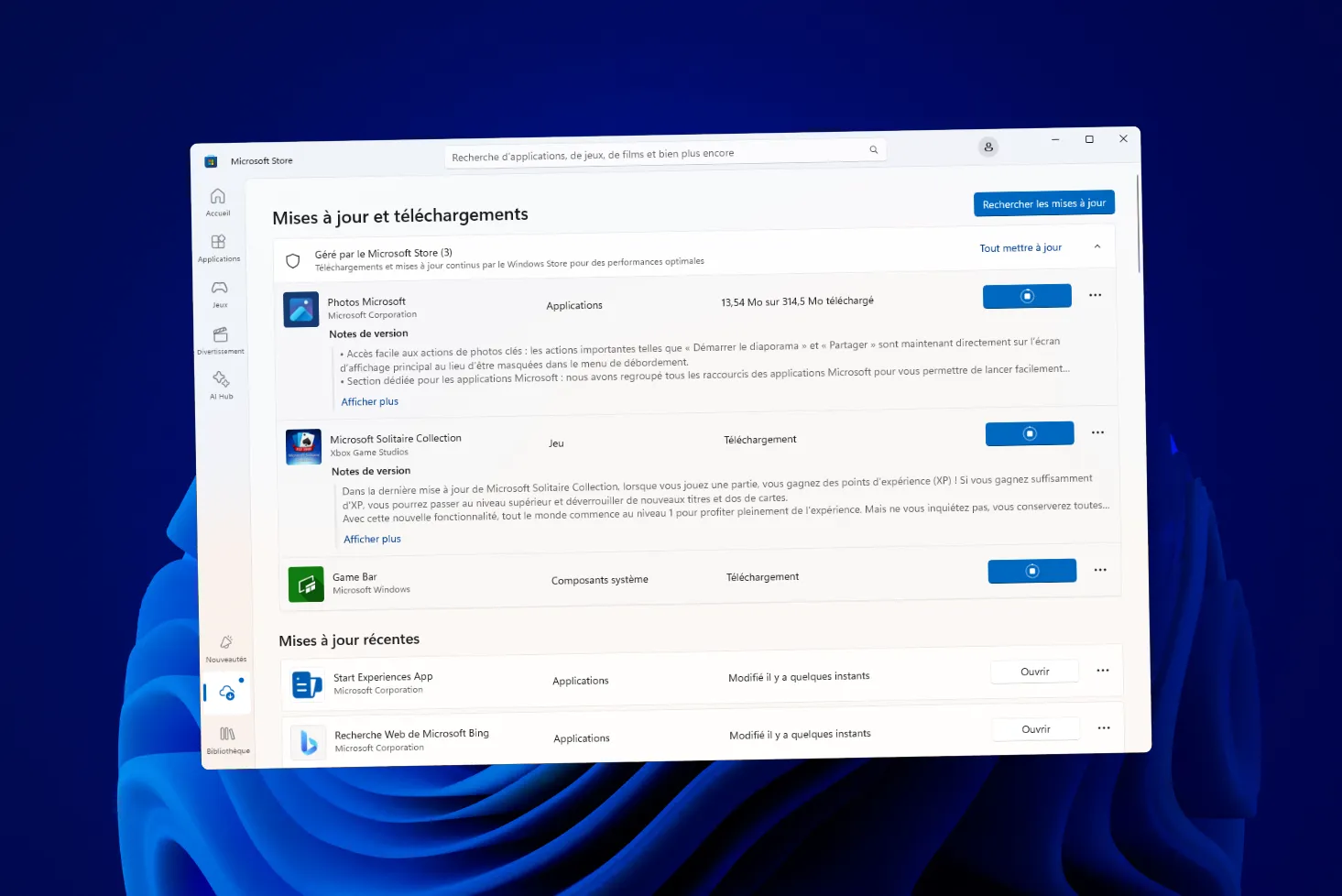
Task: Stop the Solitaire Collection download
Action: point(1030,433)
